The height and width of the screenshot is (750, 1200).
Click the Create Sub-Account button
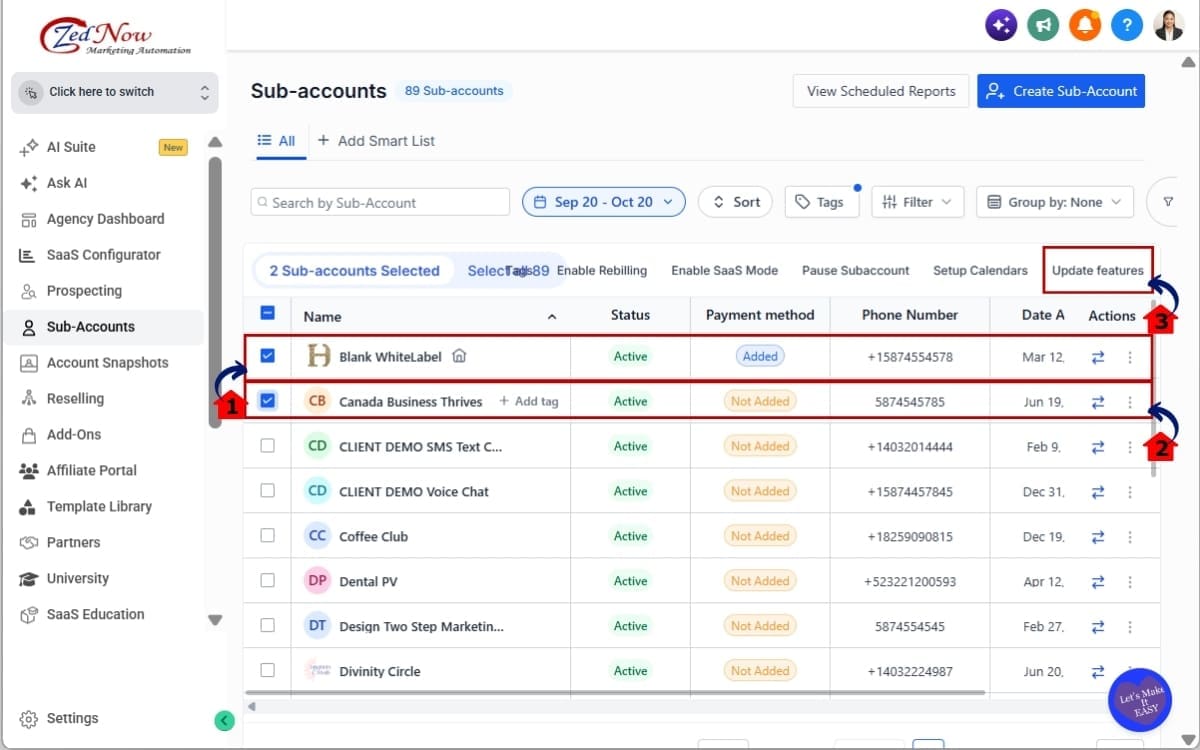1061,91
